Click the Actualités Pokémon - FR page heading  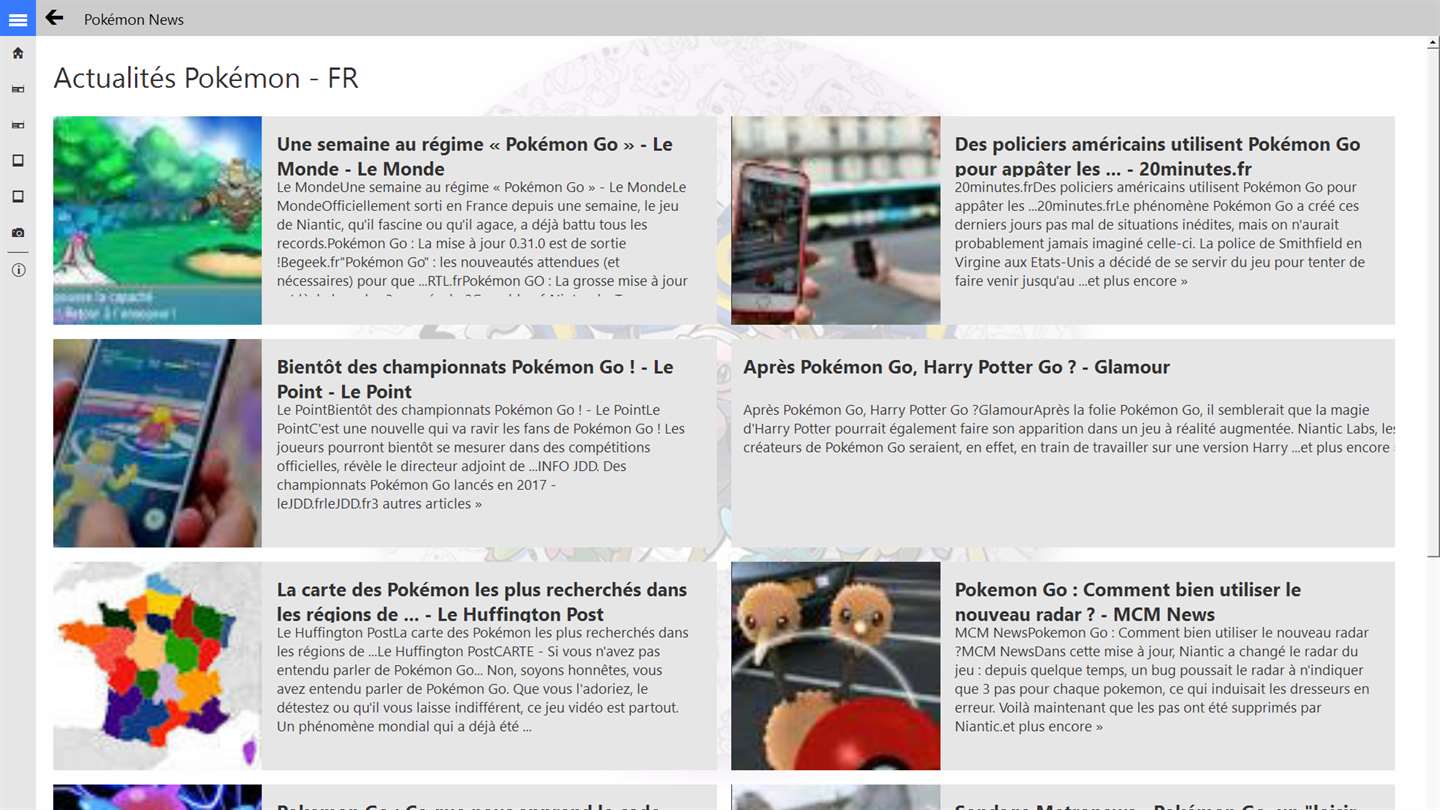[206, 78]
